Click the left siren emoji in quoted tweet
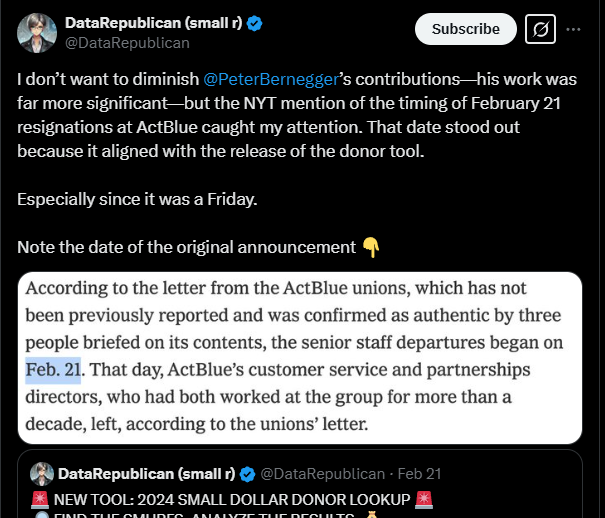Image resolution: width=605 pixels, height=518 pixels. pyautogui.click(x=40, y=500)
